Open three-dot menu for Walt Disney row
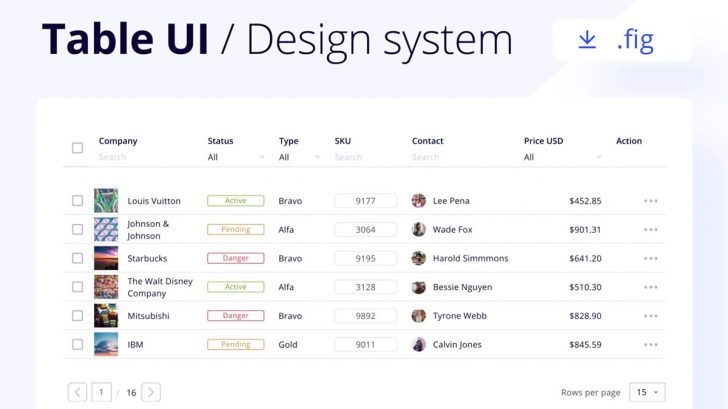 coord(650,287)
